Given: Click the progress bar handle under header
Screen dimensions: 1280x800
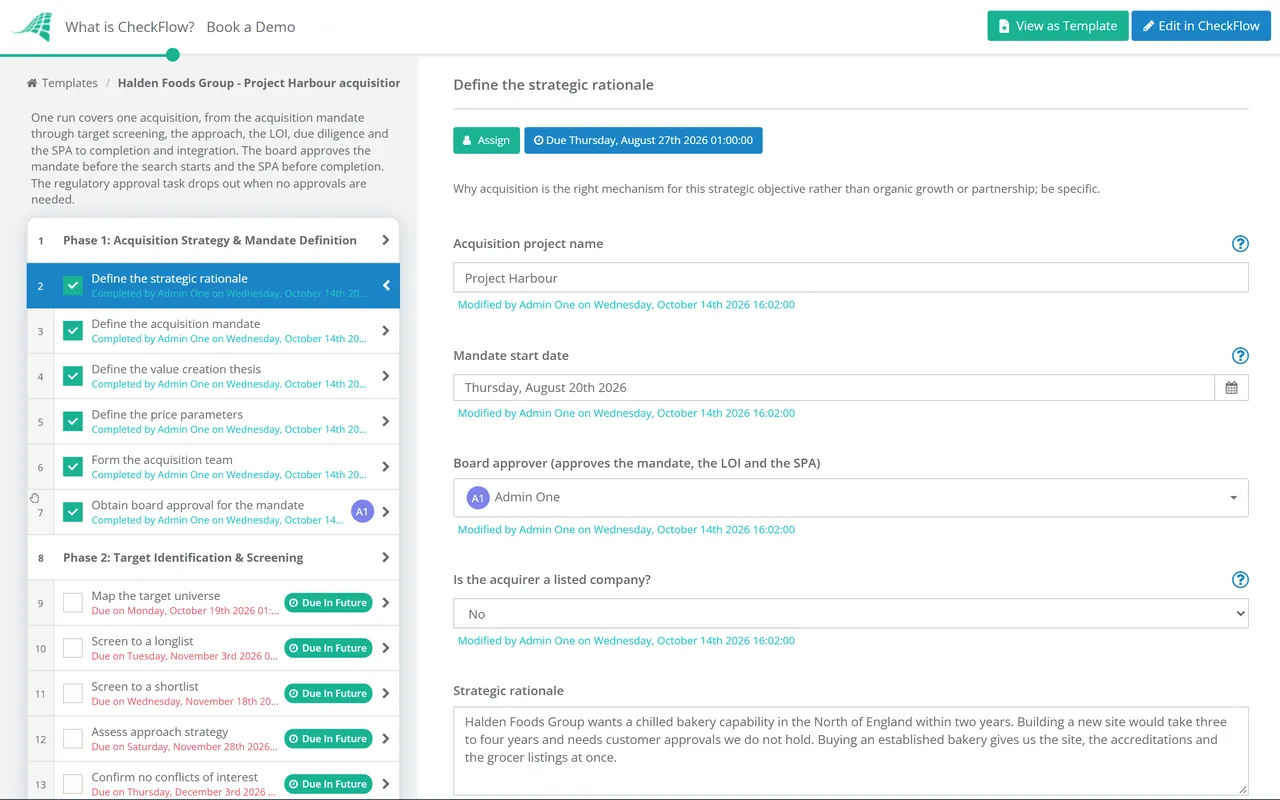Looking at the screenshot, I should click(173, 55).
